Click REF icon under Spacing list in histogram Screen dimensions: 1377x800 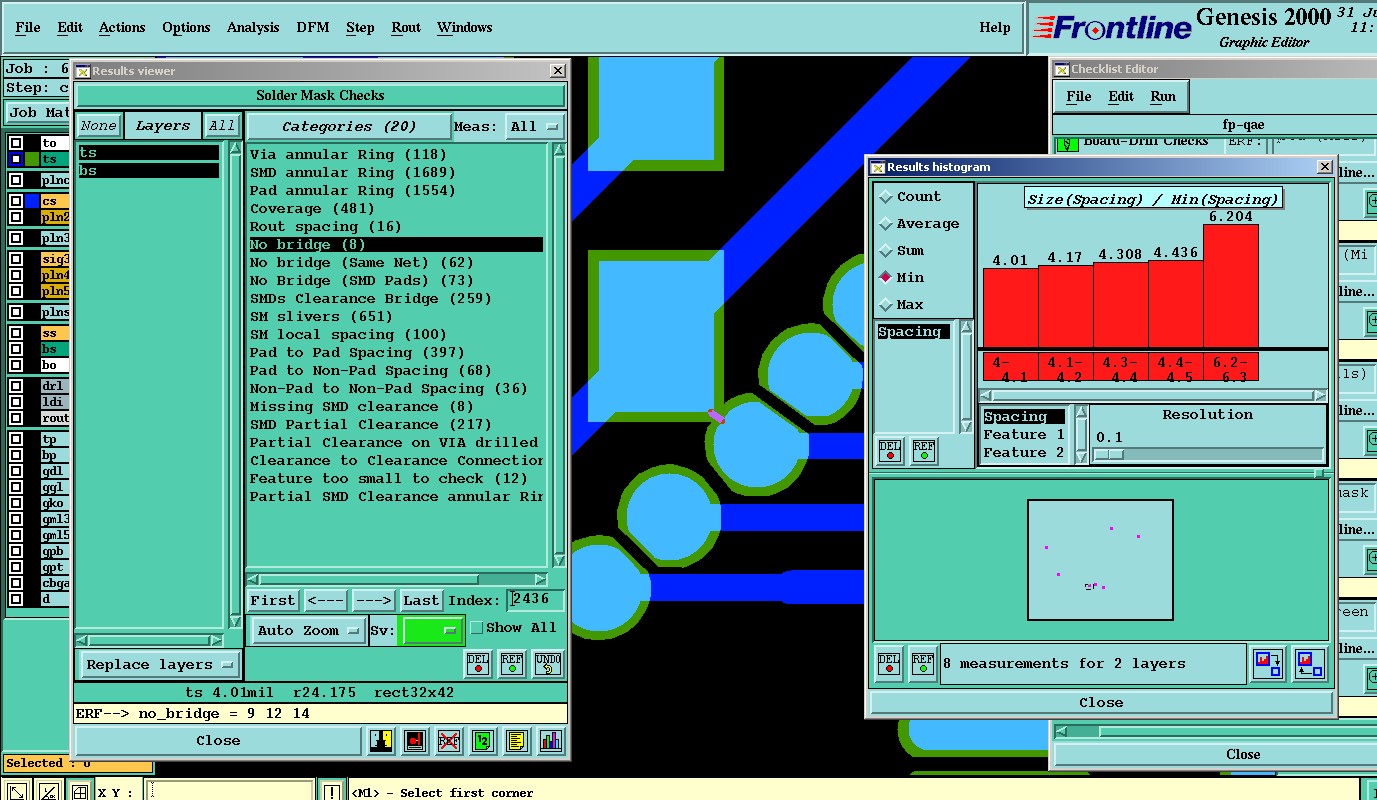coord(924,451)
